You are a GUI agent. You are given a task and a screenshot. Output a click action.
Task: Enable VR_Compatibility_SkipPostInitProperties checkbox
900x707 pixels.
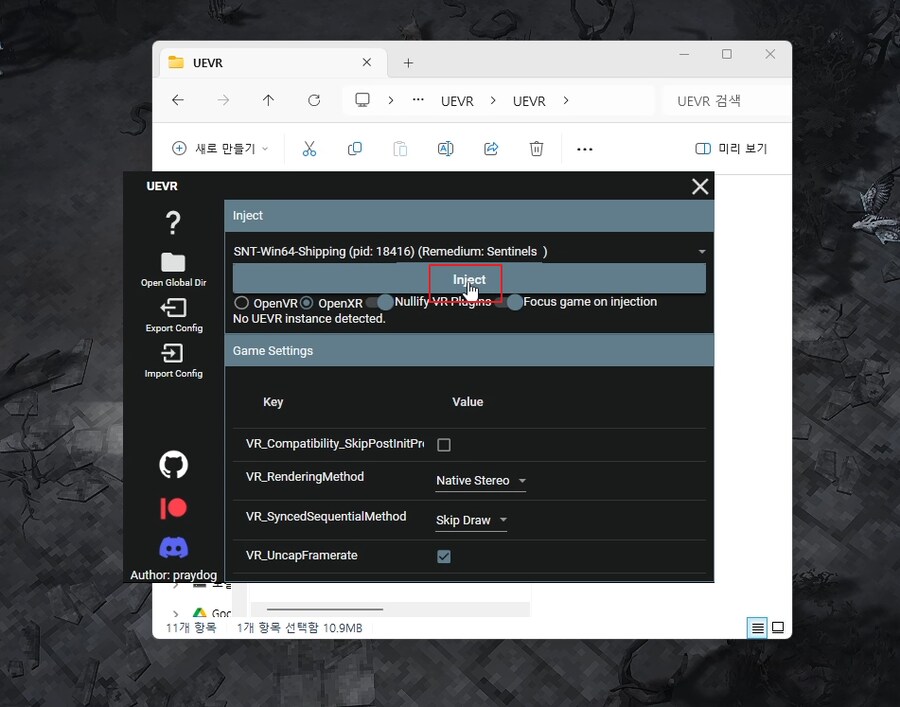point(444,445)
